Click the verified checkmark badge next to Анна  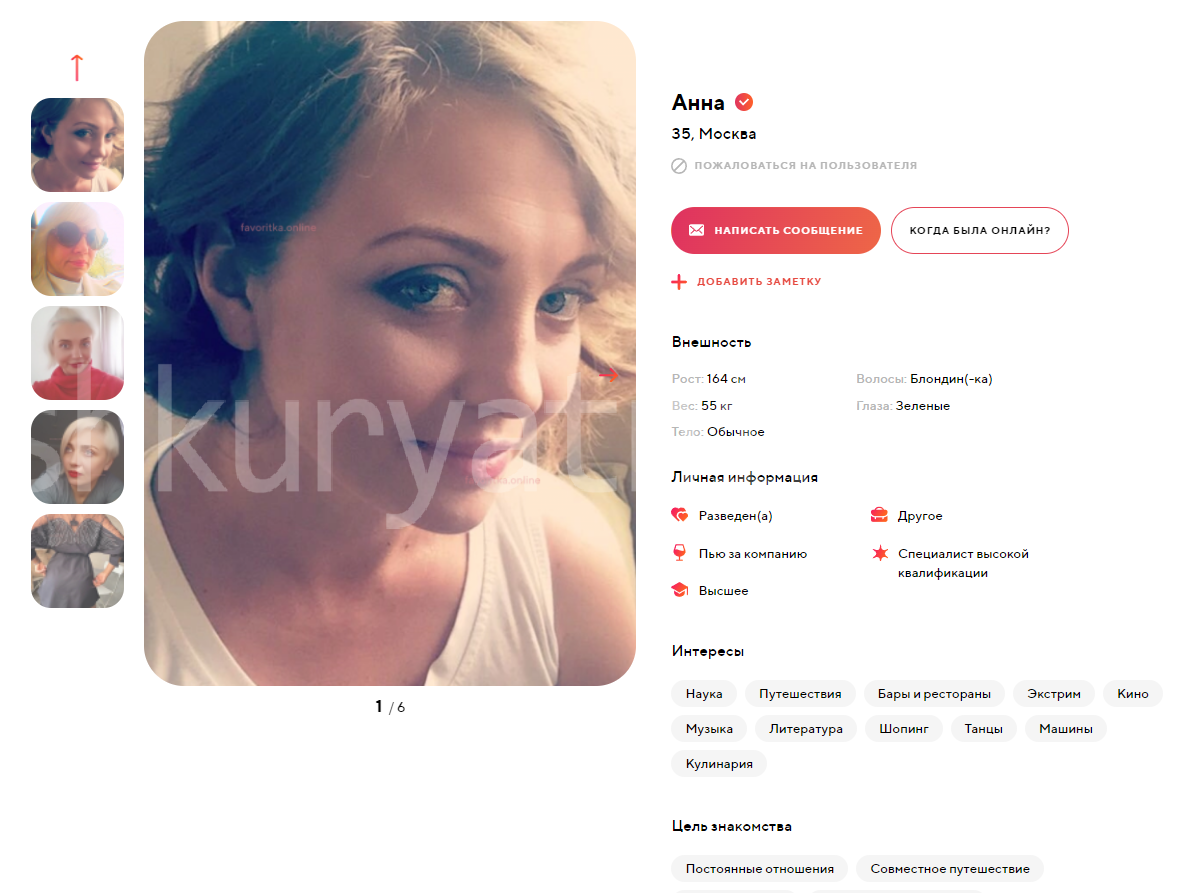(744, 101)
